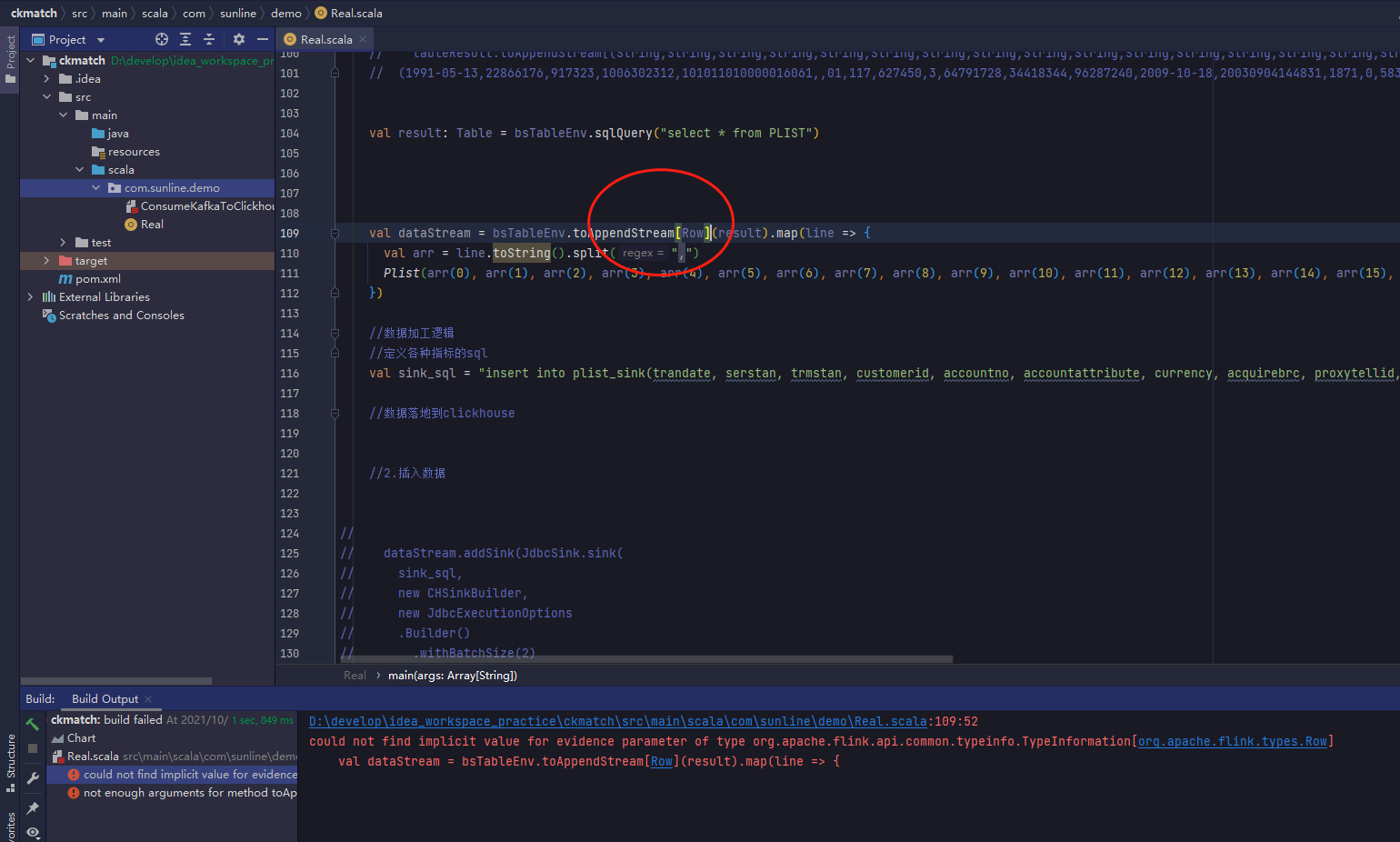This screenshot has width=1400, height=842.
Task: Close the Real.scala editor tab
Action: [x=363, y=39]
